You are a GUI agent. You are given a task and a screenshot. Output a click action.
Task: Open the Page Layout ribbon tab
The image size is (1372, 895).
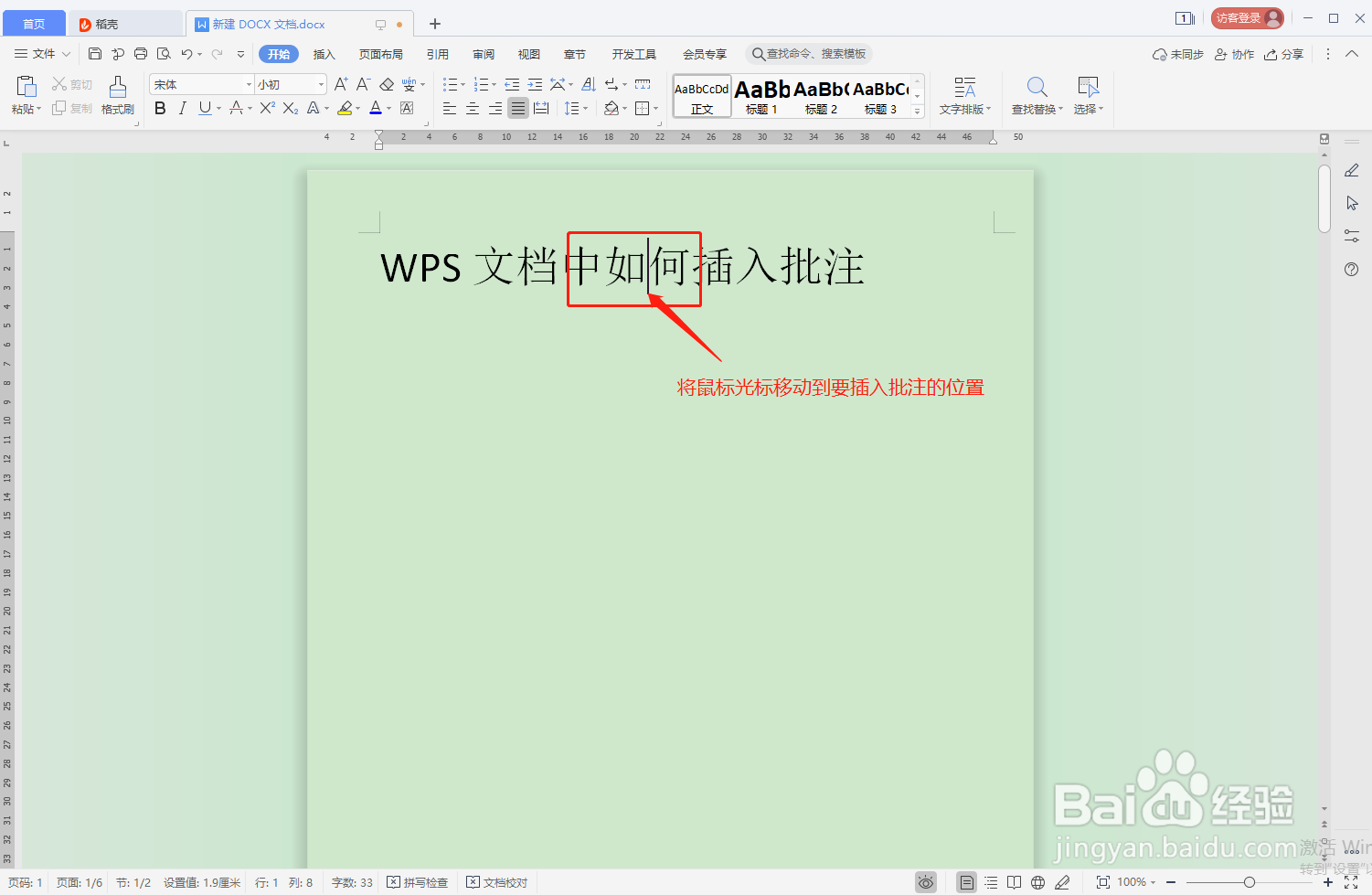381,54
